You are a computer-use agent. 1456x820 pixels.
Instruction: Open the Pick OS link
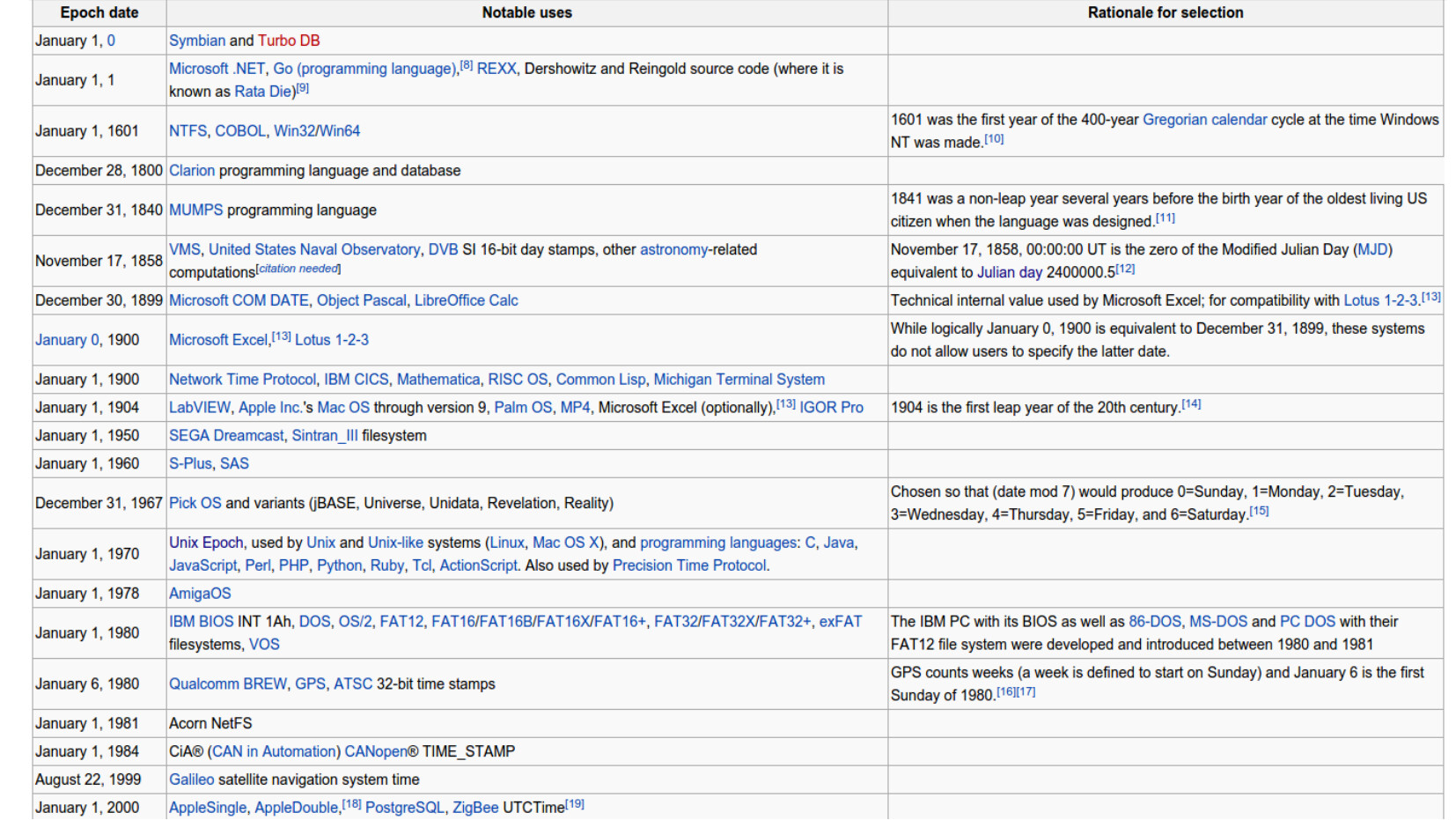coord(195,504)
